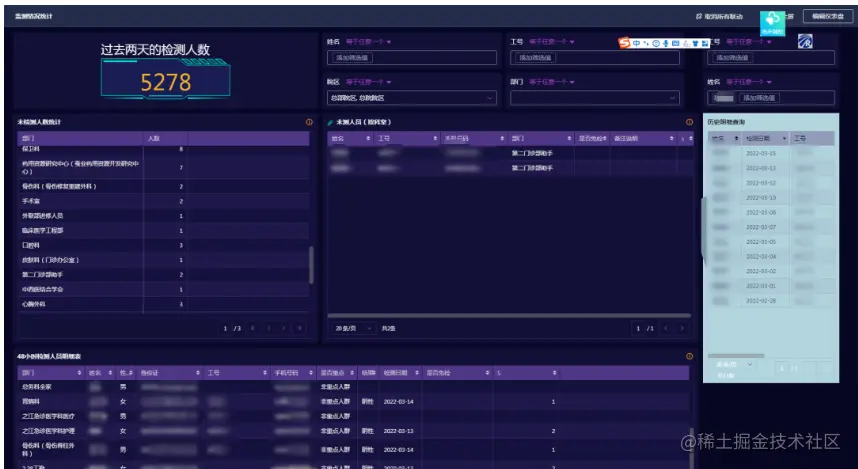Click the orange info icon in 未检测人数统计 panel
858x469 pixels.
click(x=309, y=122)
